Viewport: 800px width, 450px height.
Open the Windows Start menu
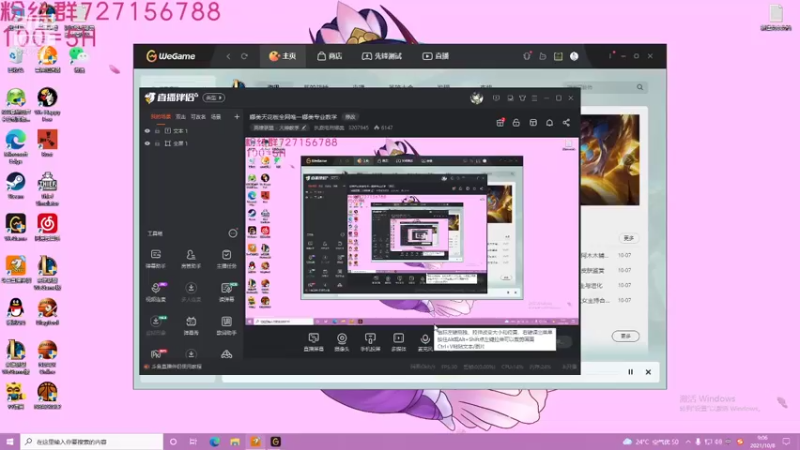(10, 442)
